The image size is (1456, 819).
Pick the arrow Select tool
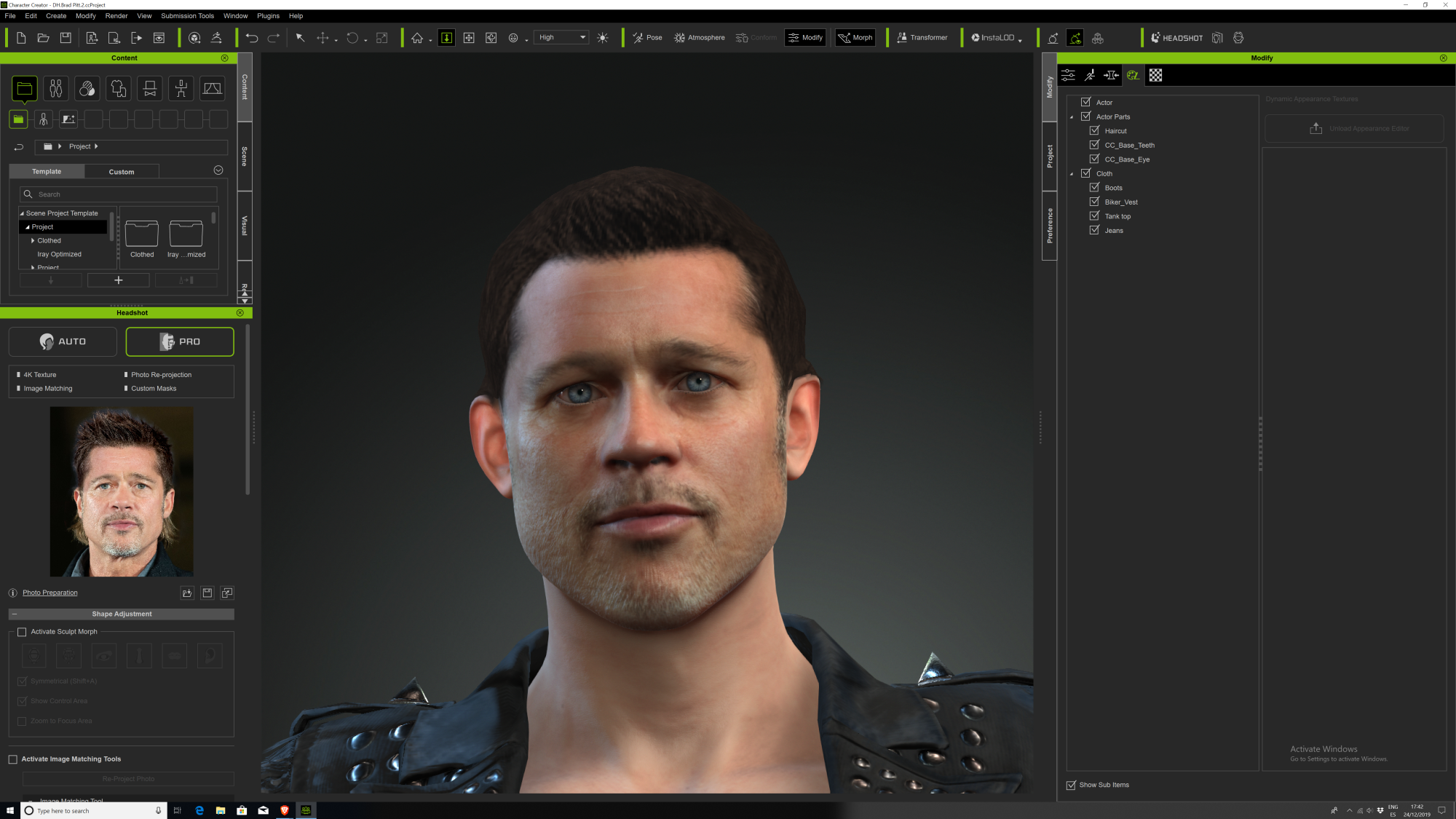click(x=300, y=38)
